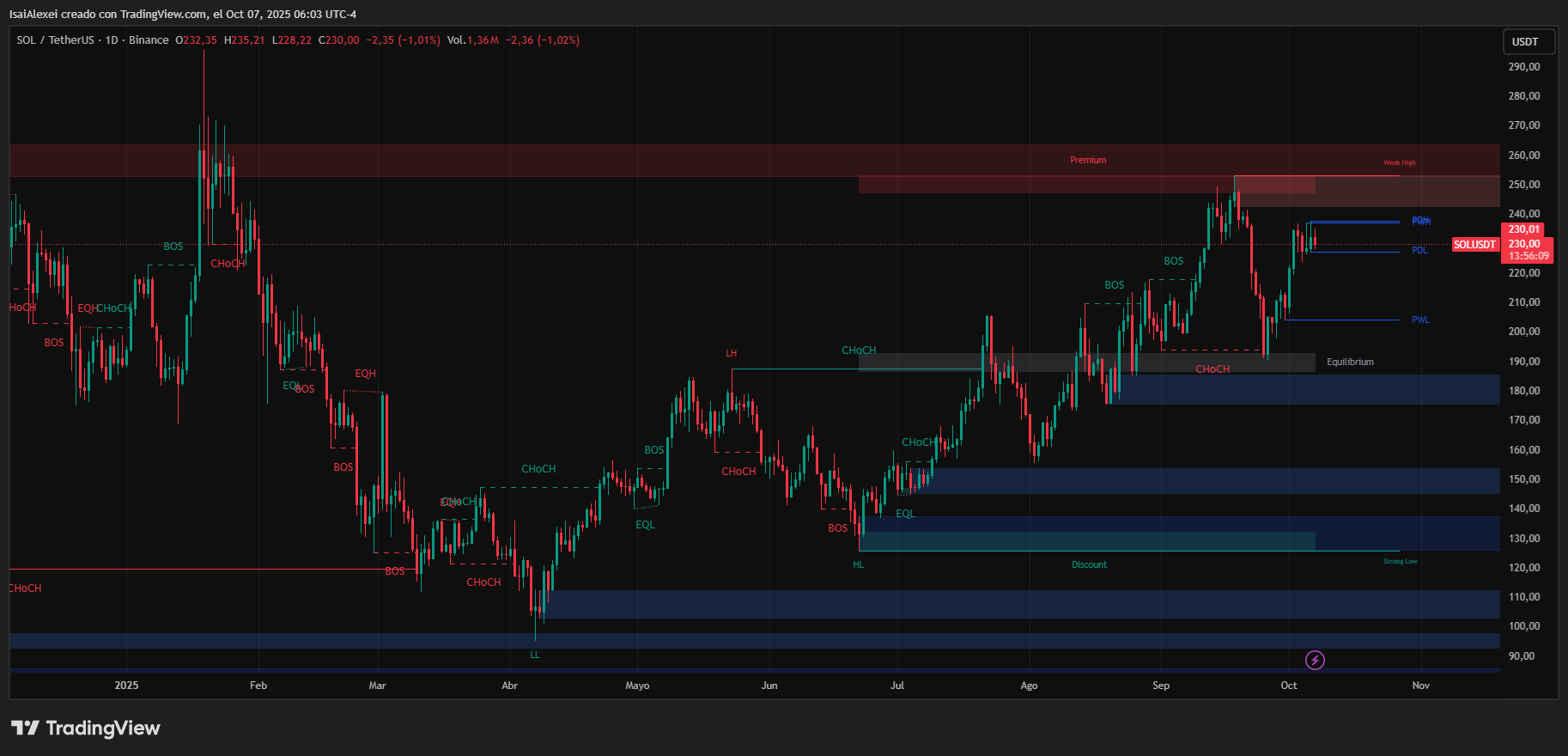Click the Nov marker on time axis
The height and width of the screenshot is (756, 1568).
click(x=1420, y=686)
